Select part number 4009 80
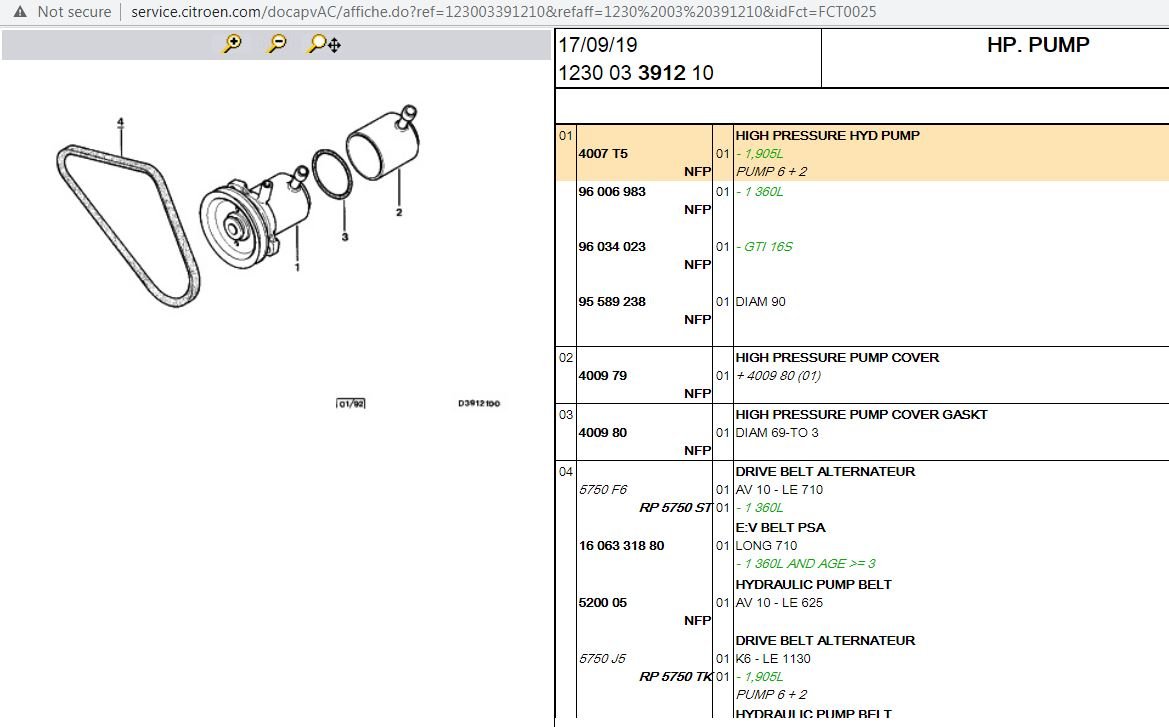The height and width of the screenshot is (727, 1169). [602, 432]
